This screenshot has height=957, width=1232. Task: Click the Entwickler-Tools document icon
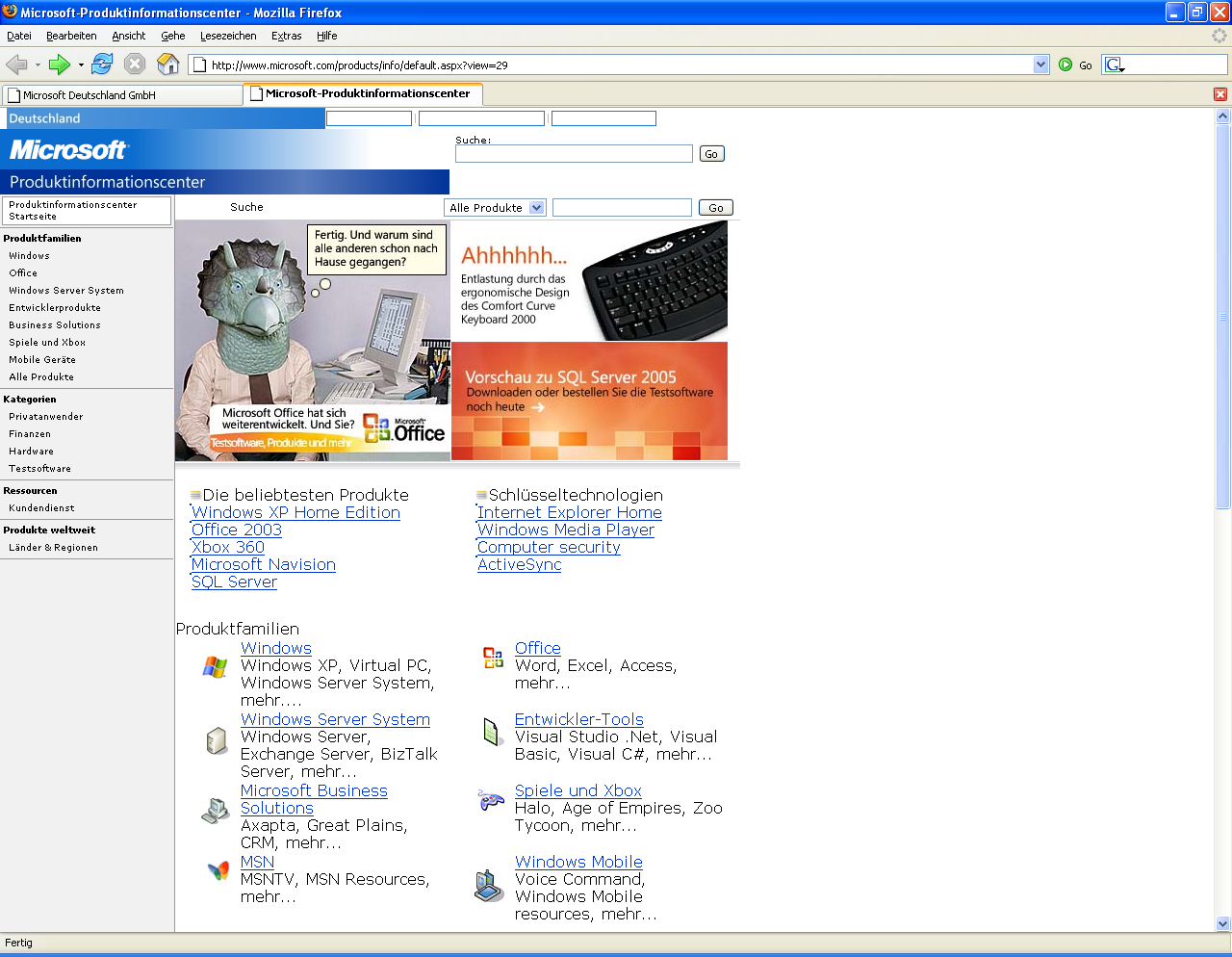tap(493, 732)
